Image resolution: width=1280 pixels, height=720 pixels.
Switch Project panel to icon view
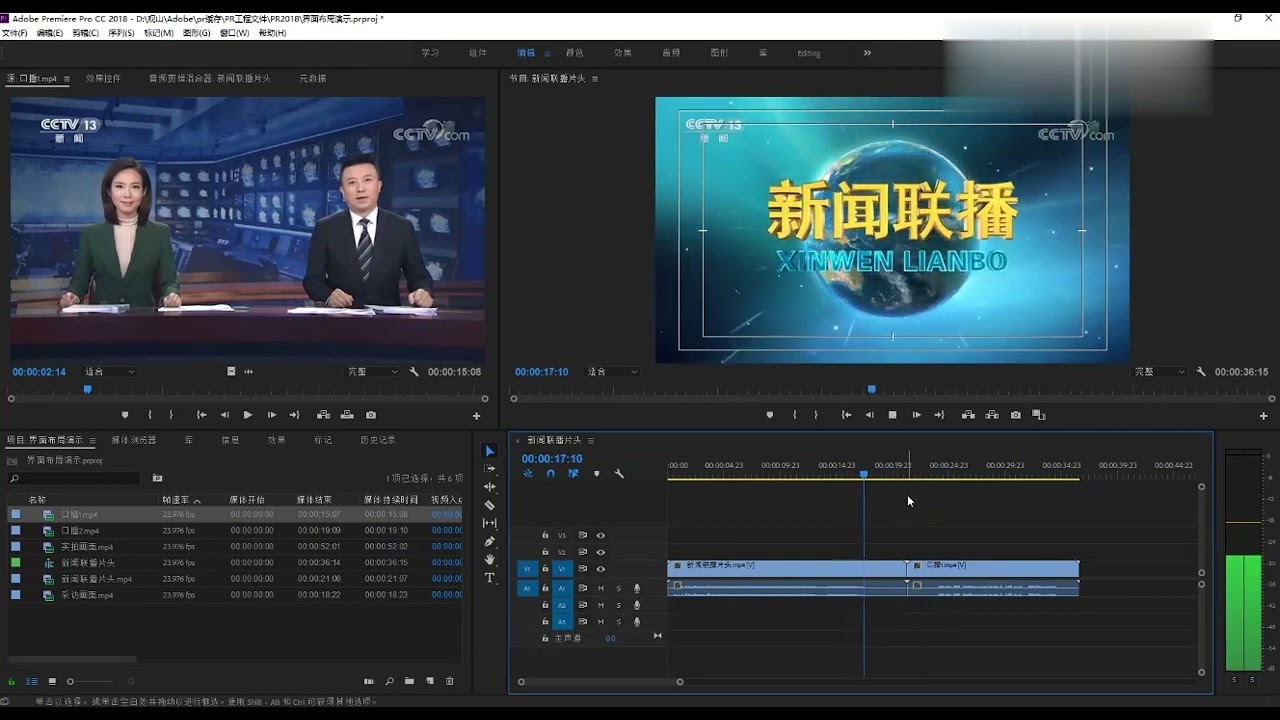(52, 681)
